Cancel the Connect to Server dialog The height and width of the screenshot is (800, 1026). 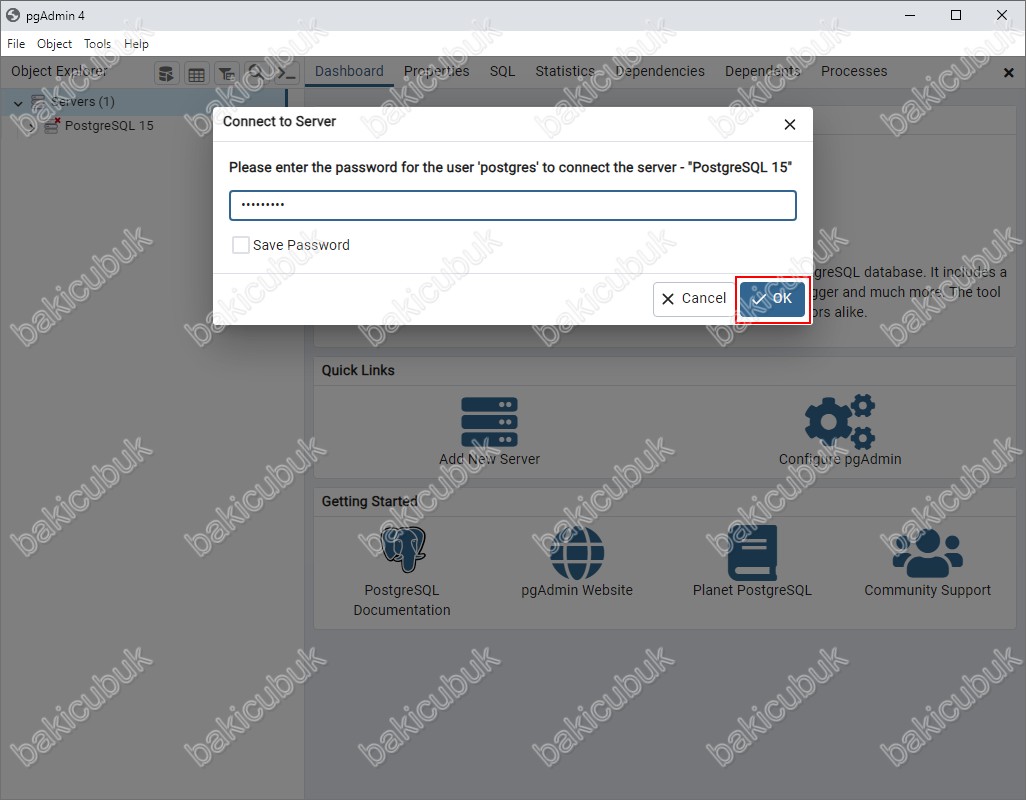click(694, 299)
